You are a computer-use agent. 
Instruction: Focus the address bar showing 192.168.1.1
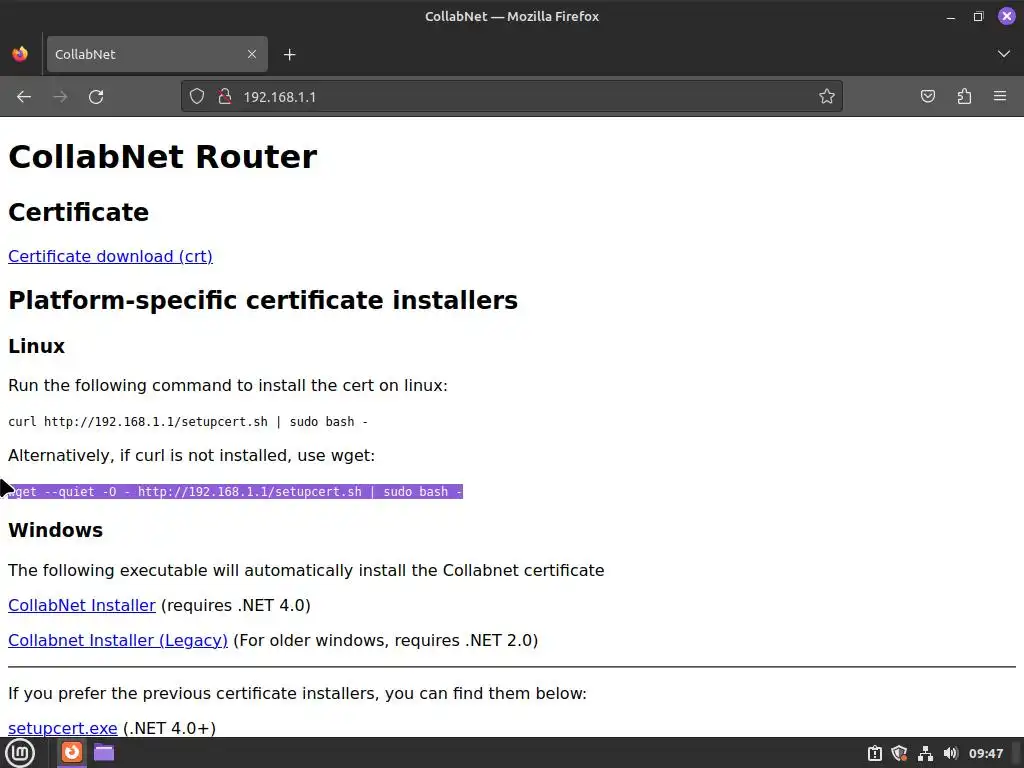coord(511,97)
